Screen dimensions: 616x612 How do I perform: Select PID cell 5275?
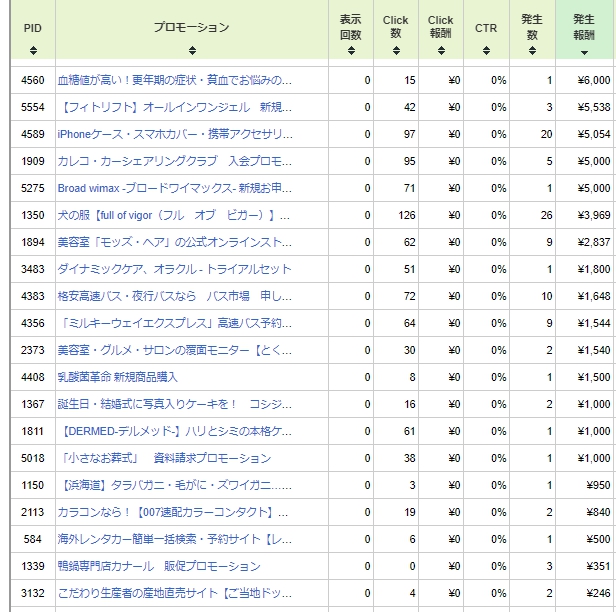coord(33,188)
